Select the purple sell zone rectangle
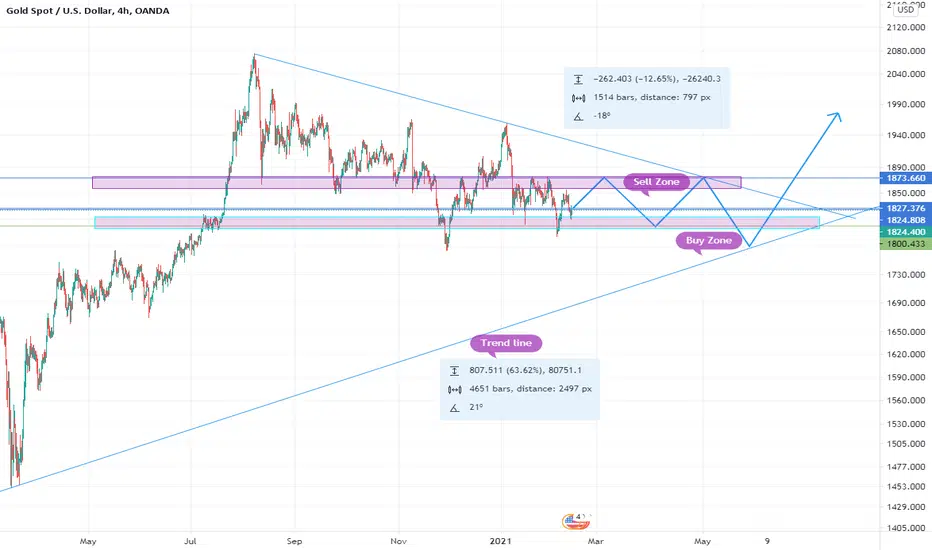Image resolution: width=932 pixels, height=550 pixels. pyautogui.click(x=417, y=182)
